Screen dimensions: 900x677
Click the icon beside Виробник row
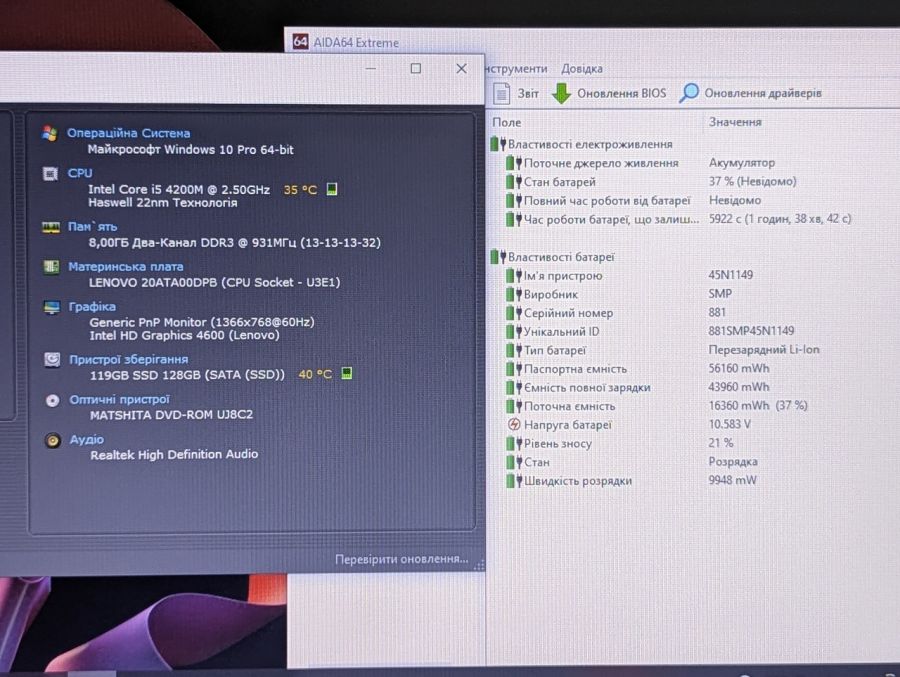[x=514, y=294]
